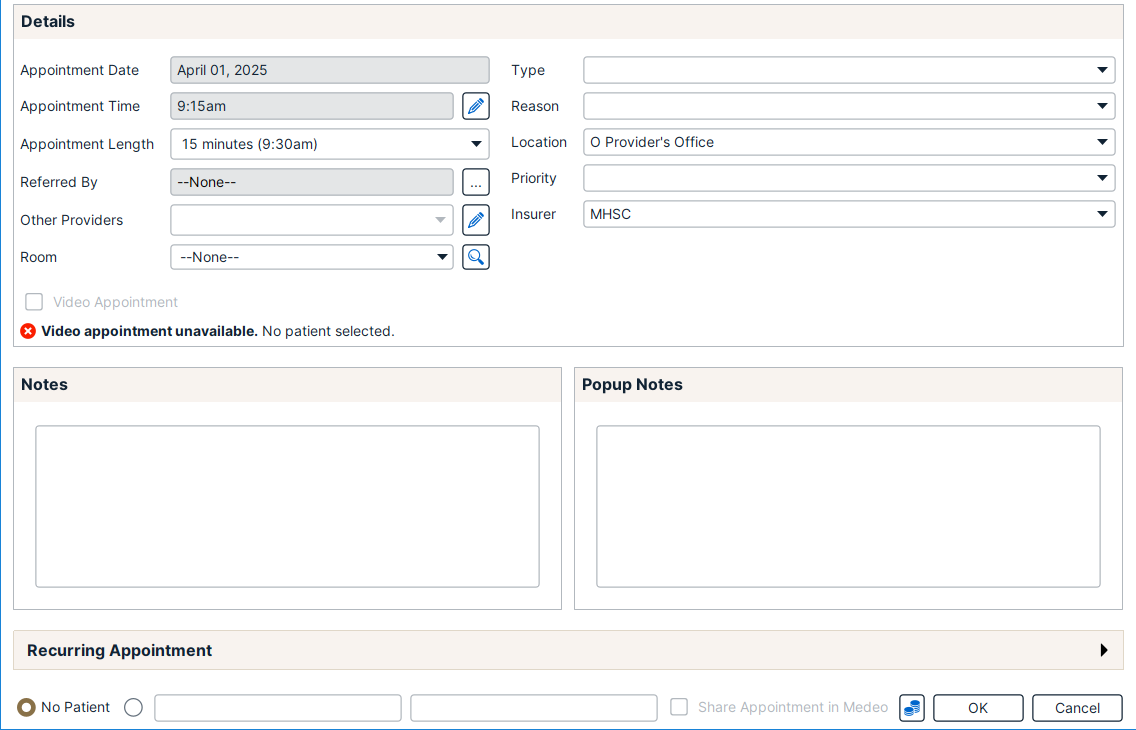Click inside the Notes text area
Screen dimensions: 1136x730
(287, 506)
